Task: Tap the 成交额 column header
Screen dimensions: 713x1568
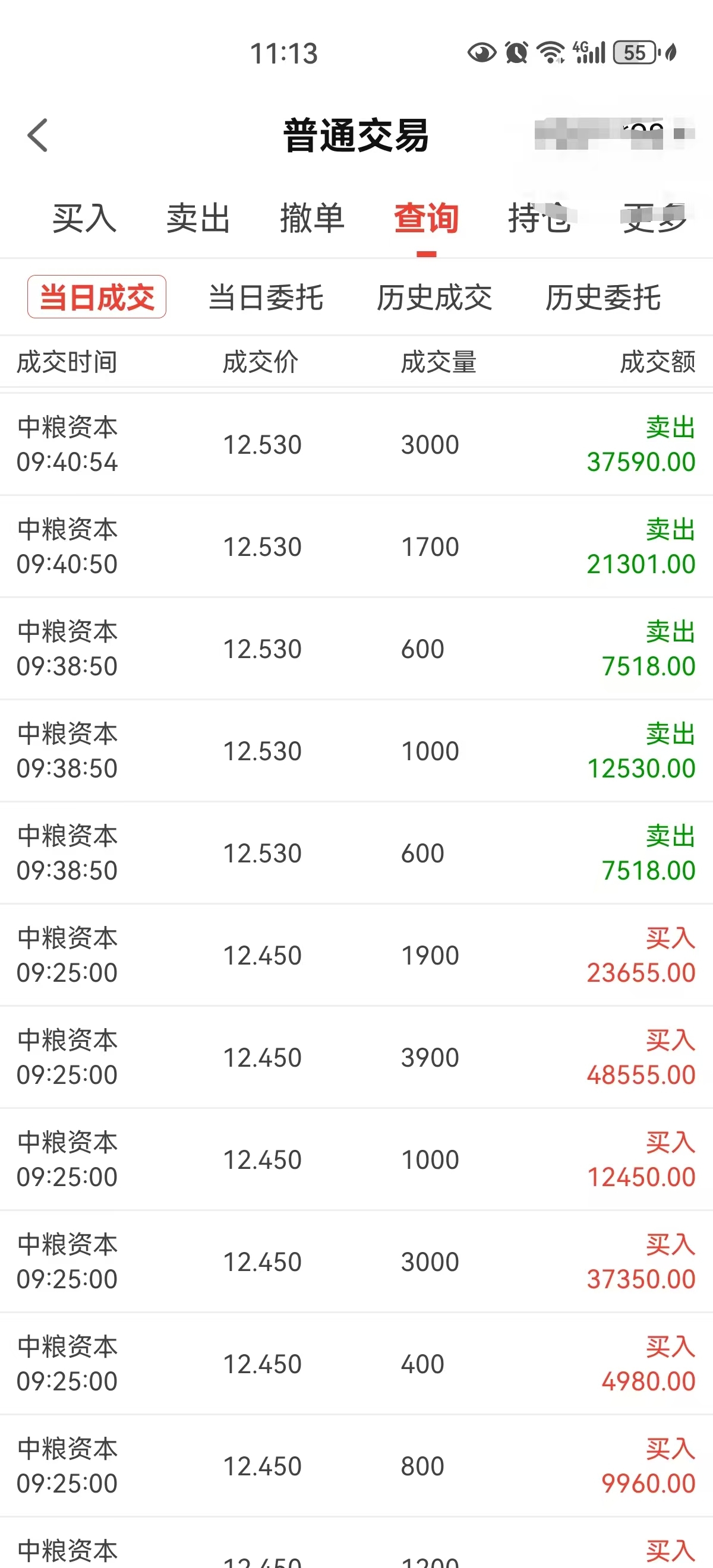Action: click(658, 362)
